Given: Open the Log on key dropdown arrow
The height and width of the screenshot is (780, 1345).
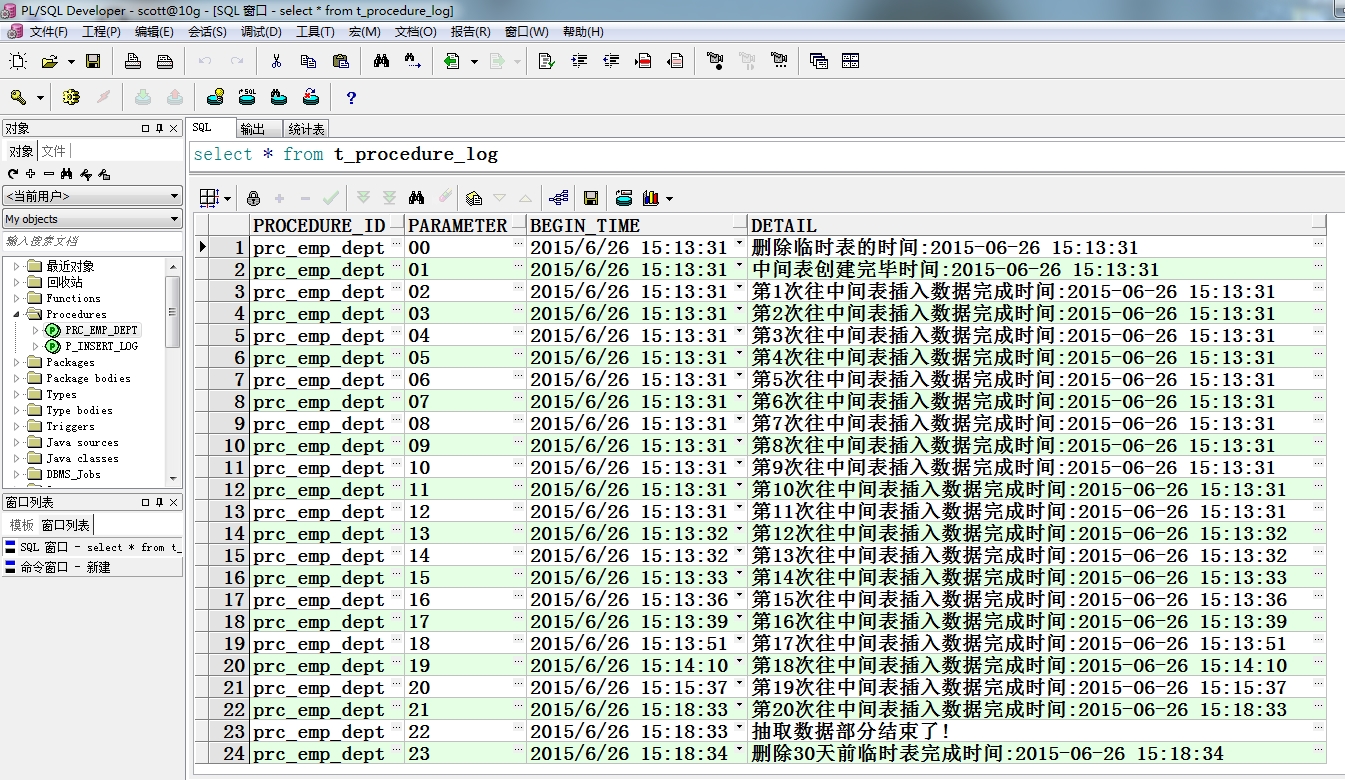Looking at the screenshot, I should (41, 98).
